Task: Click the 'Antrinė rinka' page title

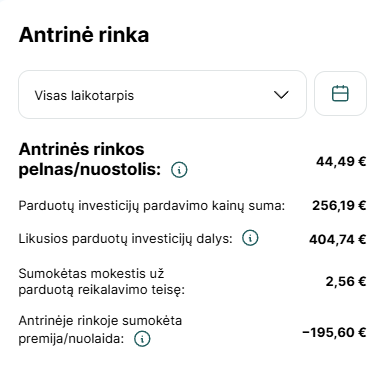Action: [x=84, y=35]
